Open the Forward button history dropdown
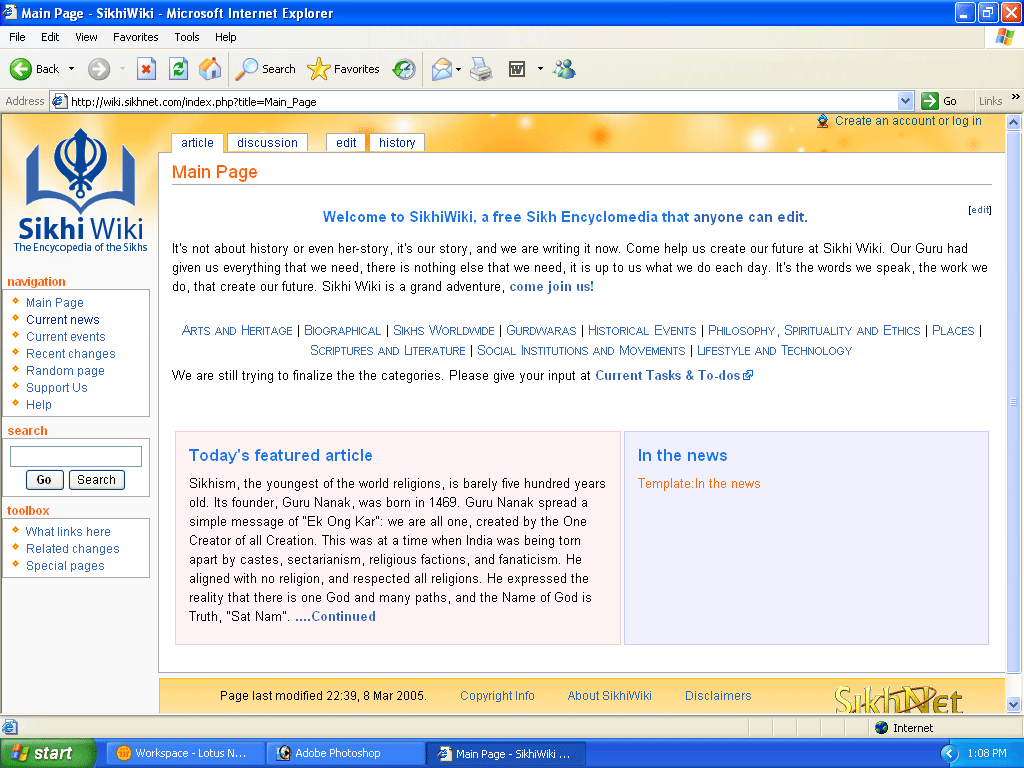Viewport: 1024px width, 768px height. [x=122, y=69]
